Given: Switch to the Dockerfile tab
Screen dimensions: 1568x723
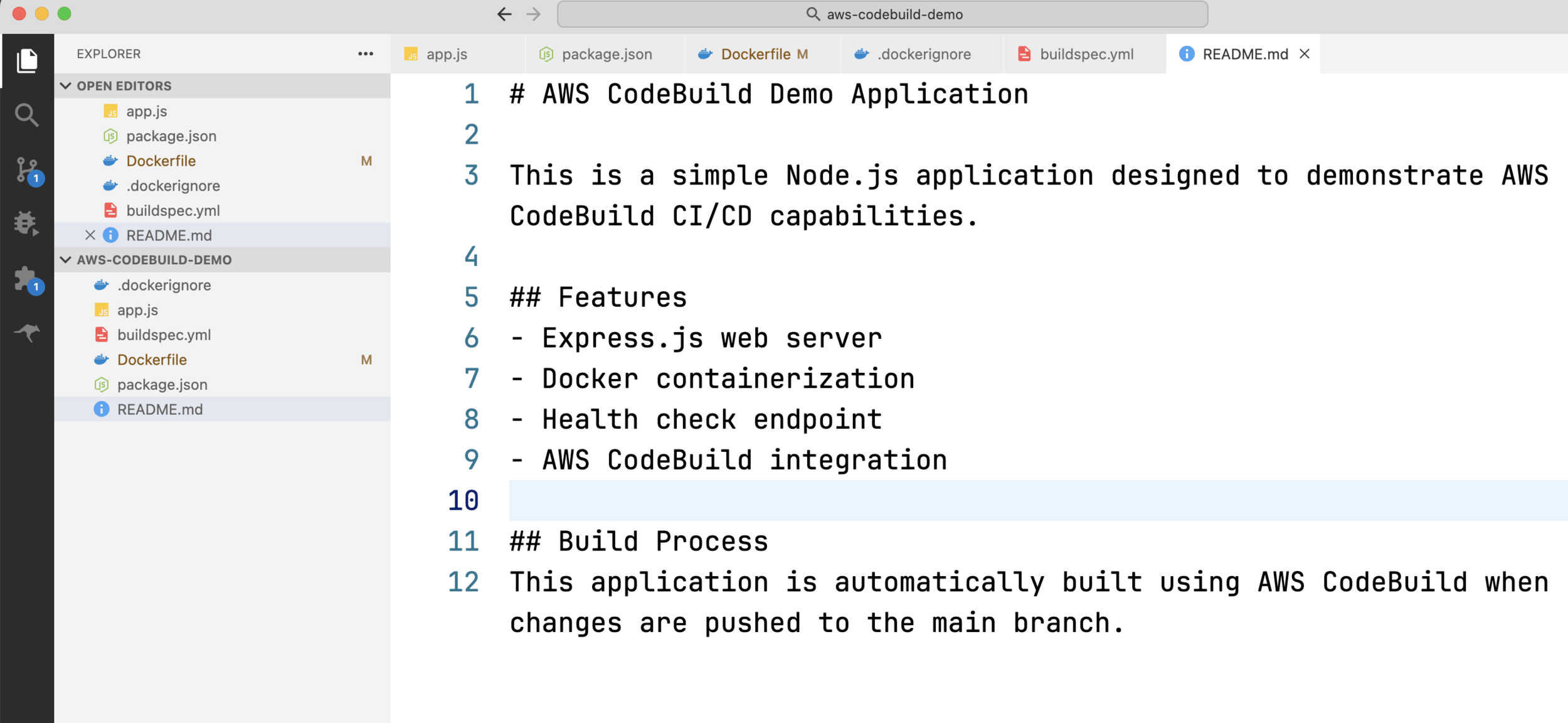Looking at the screenshot, I should [x=755, y=54].
